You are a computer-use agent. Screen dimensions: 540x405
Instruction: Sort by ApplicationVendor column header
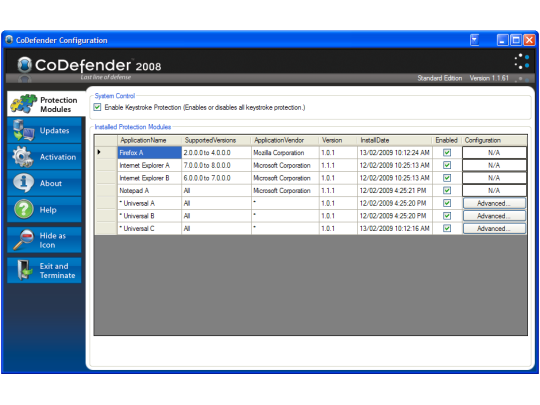[x=285, y=140]
